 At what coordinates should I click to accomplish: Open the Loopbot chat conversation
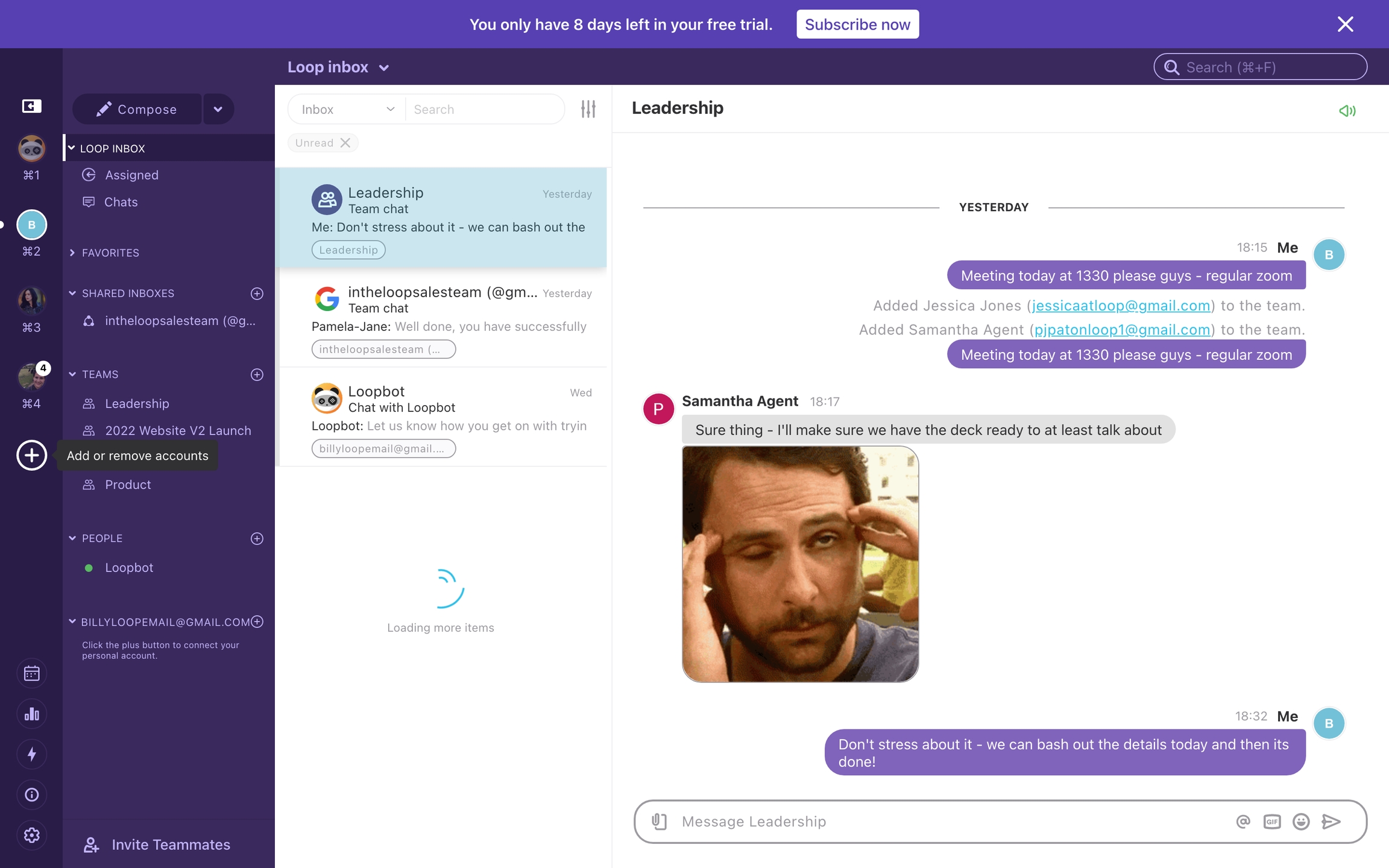[x=442, y=417]
